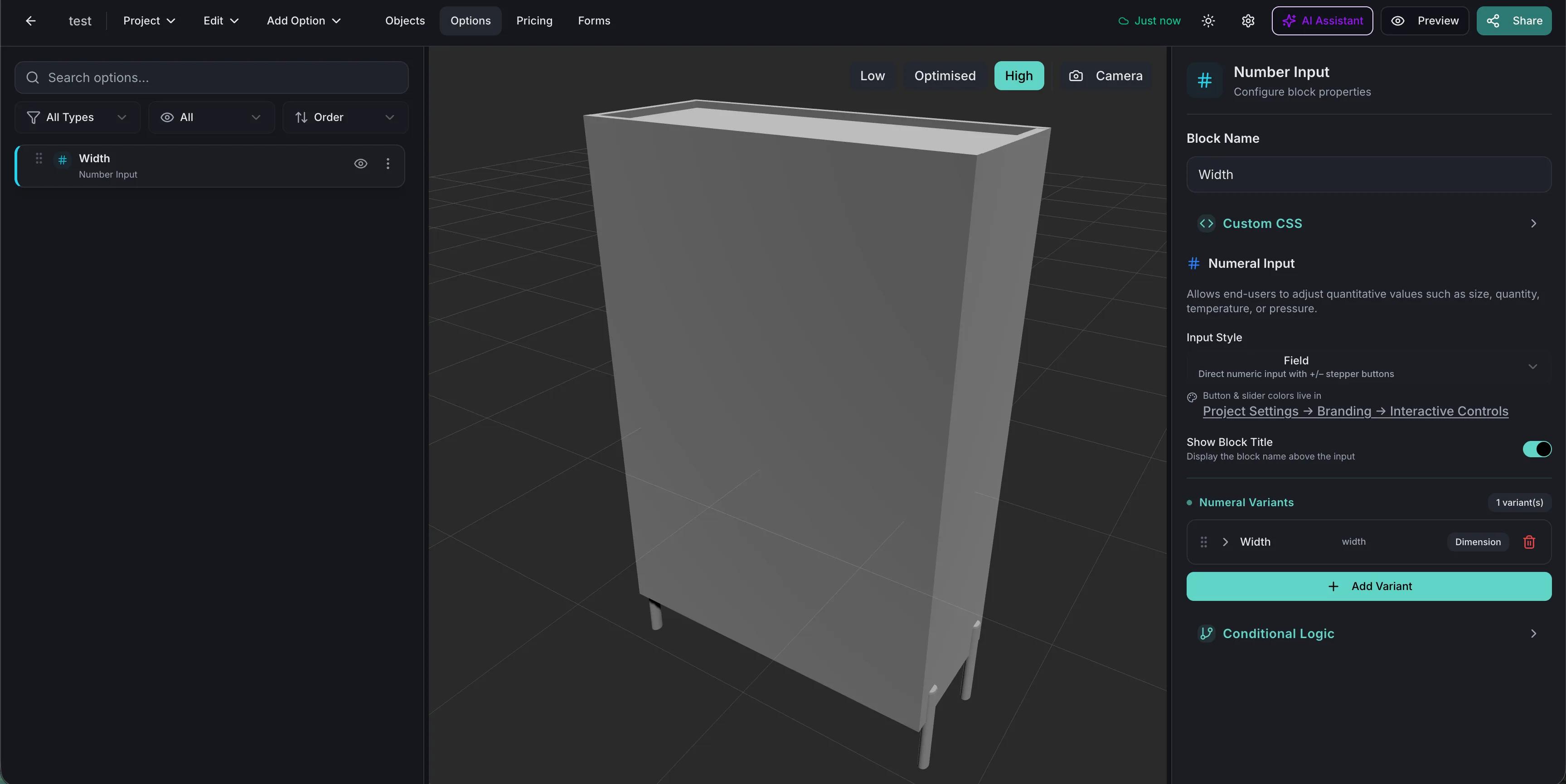Grab the Width option drag handle
Screen dimensions: 1566x784
tap(39, 158)
